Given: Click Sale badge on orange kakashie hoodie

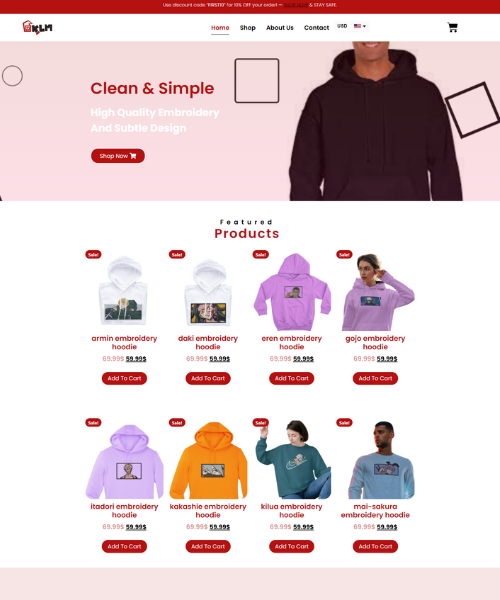Looking at the screenshot, I should click(177, 422).
